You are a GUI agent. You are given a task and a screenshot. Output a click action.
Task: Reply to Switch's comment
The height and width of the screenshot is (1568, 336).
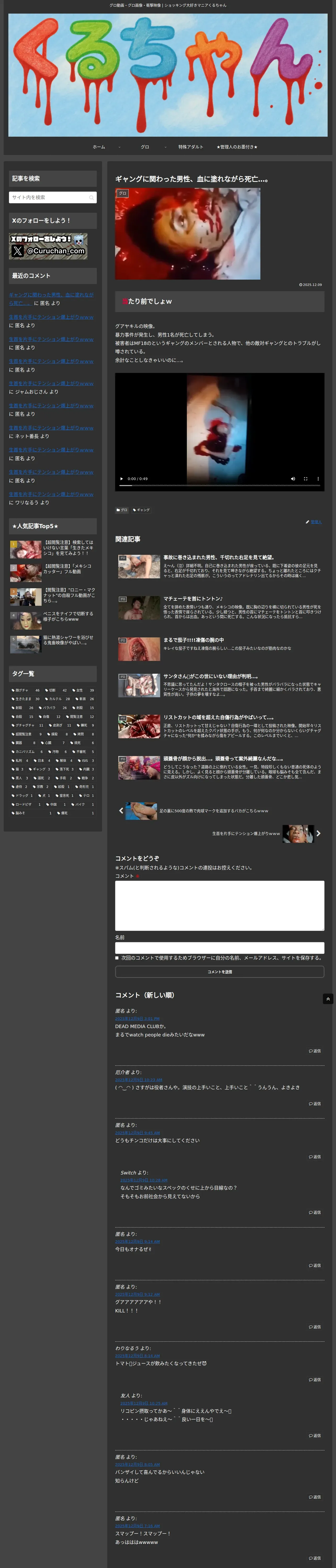(x=315, y=1213)
